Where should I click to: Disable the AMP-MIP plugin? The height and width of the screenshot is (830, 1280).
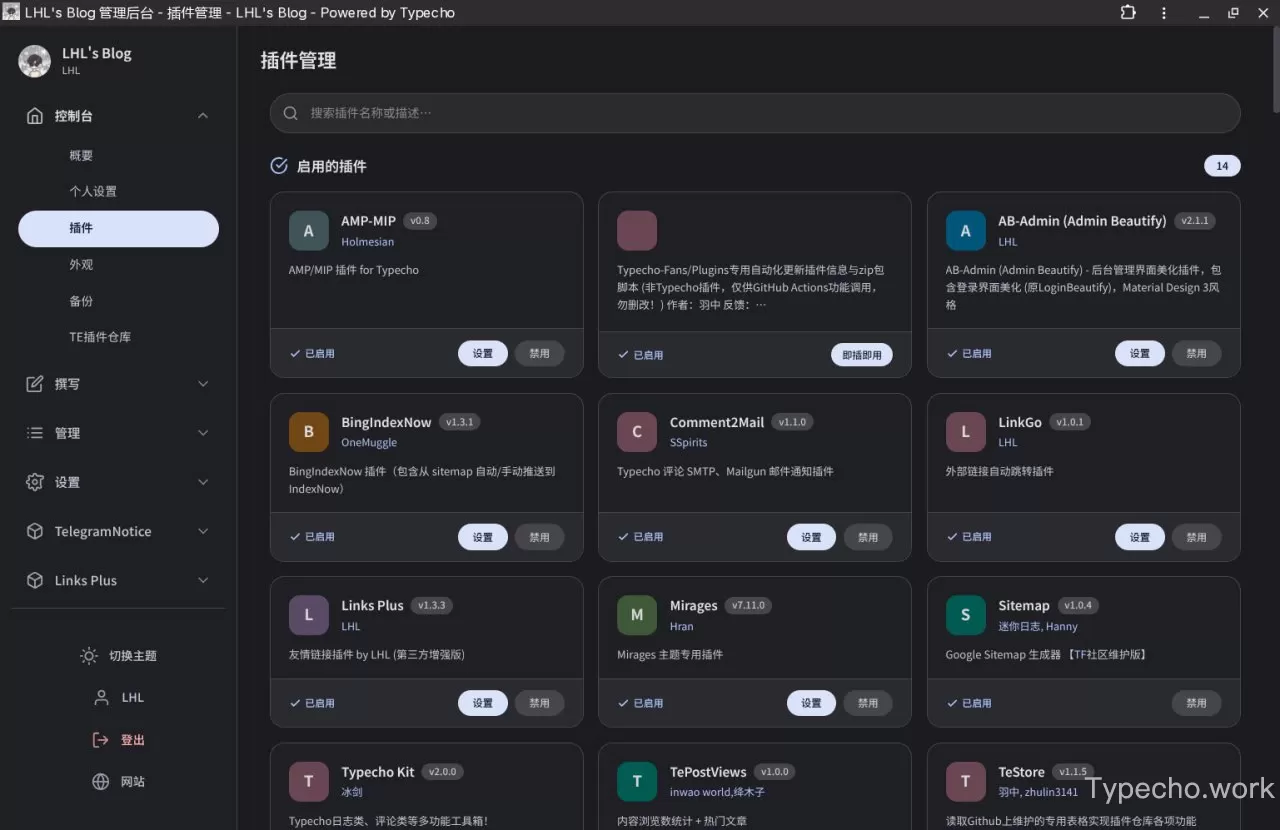539,353
